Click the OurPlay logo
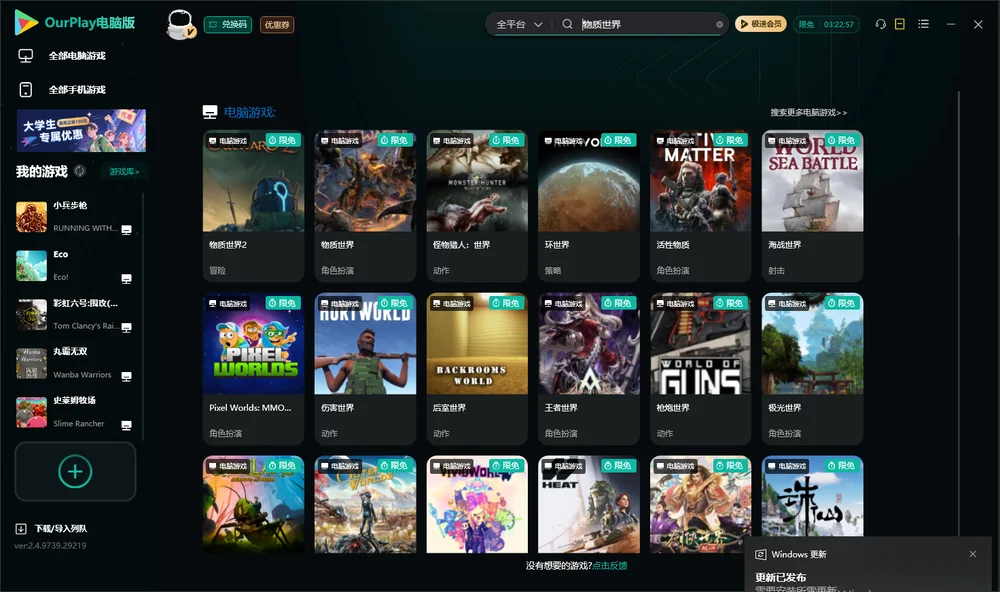The image size is (1000, 592). click(74, 23)
